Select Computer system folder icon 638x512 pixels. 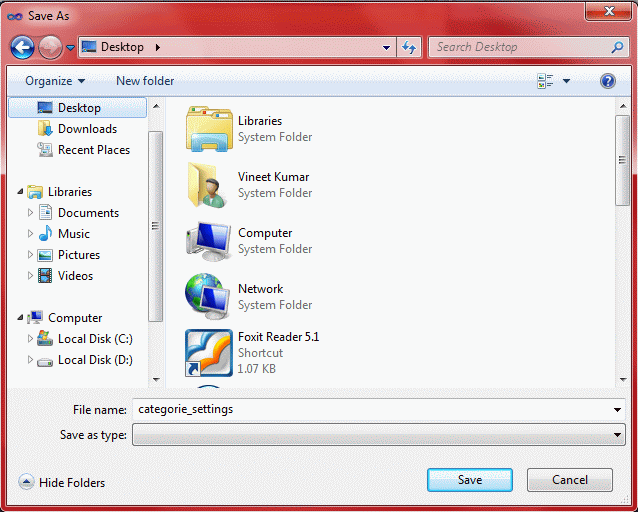208,241
